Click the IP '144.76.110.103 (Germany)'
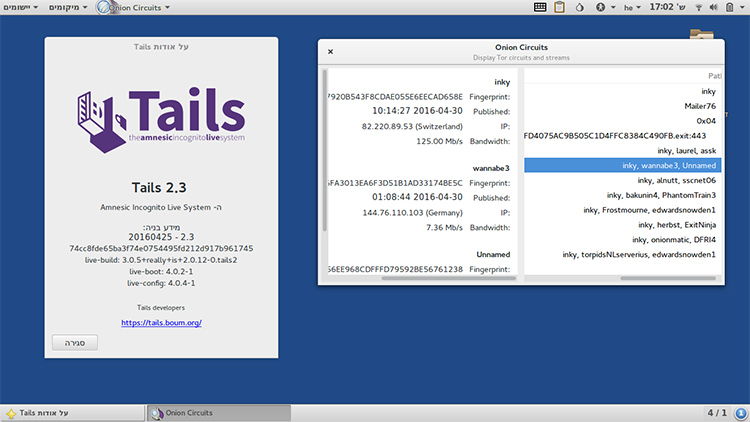The image size is (750, 422). (412, 213)
